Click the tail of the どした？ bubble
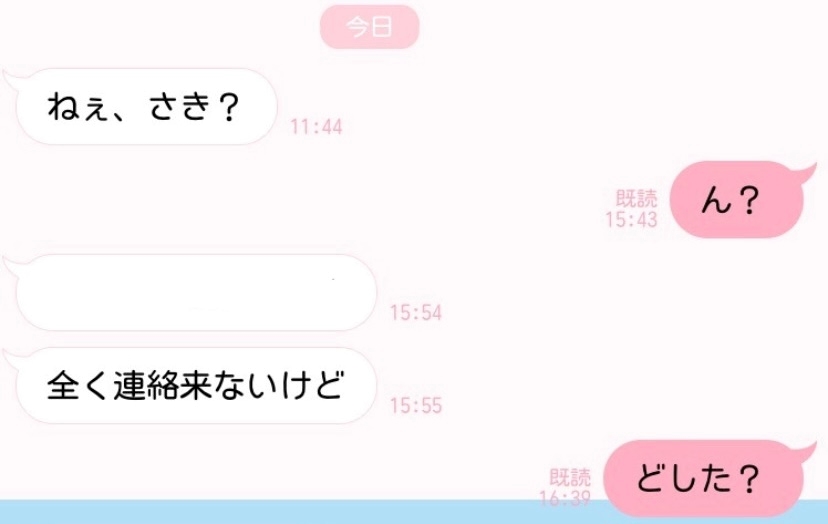Screen dimensions: 828x524 click(x=806, y=450)
